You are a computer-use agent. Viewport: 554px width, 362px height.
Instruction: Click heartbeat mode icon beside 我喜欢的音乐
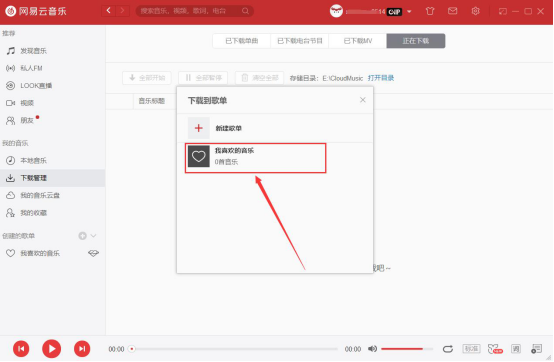coord(93,253)
